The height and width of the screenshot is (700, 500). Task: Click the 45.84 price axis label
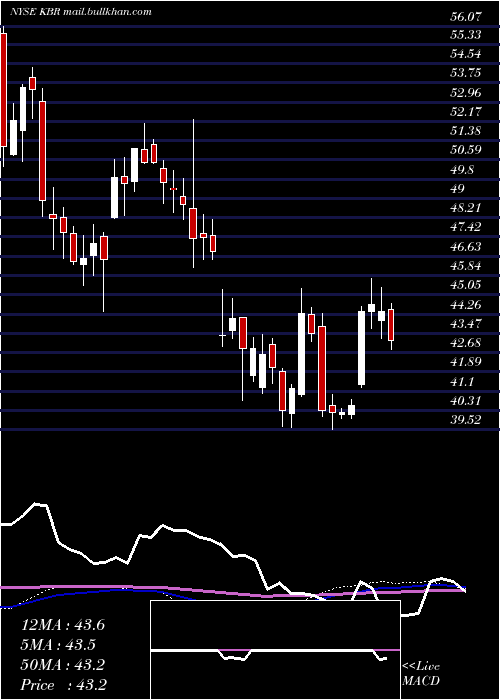click(x=466, y=265)
